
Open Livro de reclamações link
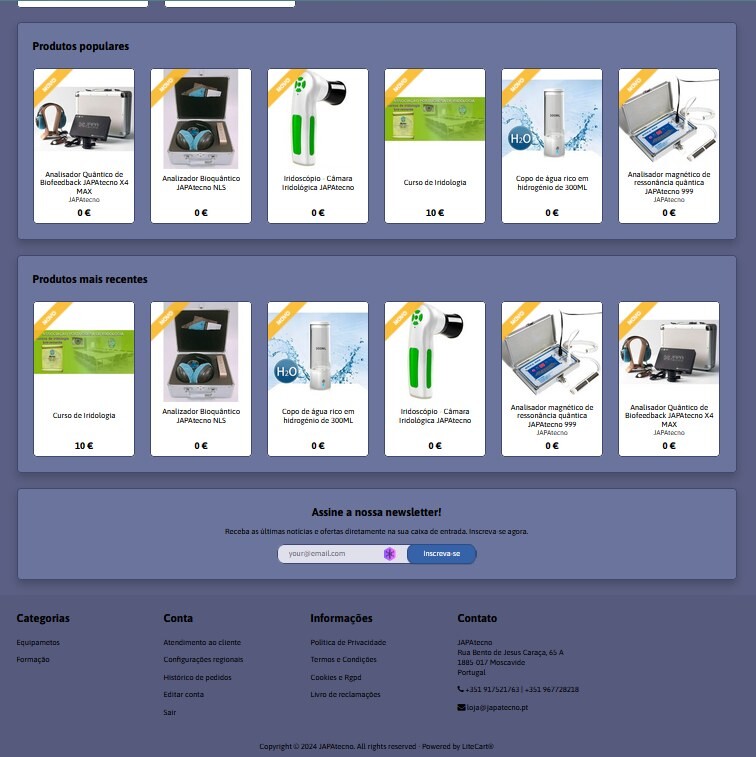(x=345, y=694)
